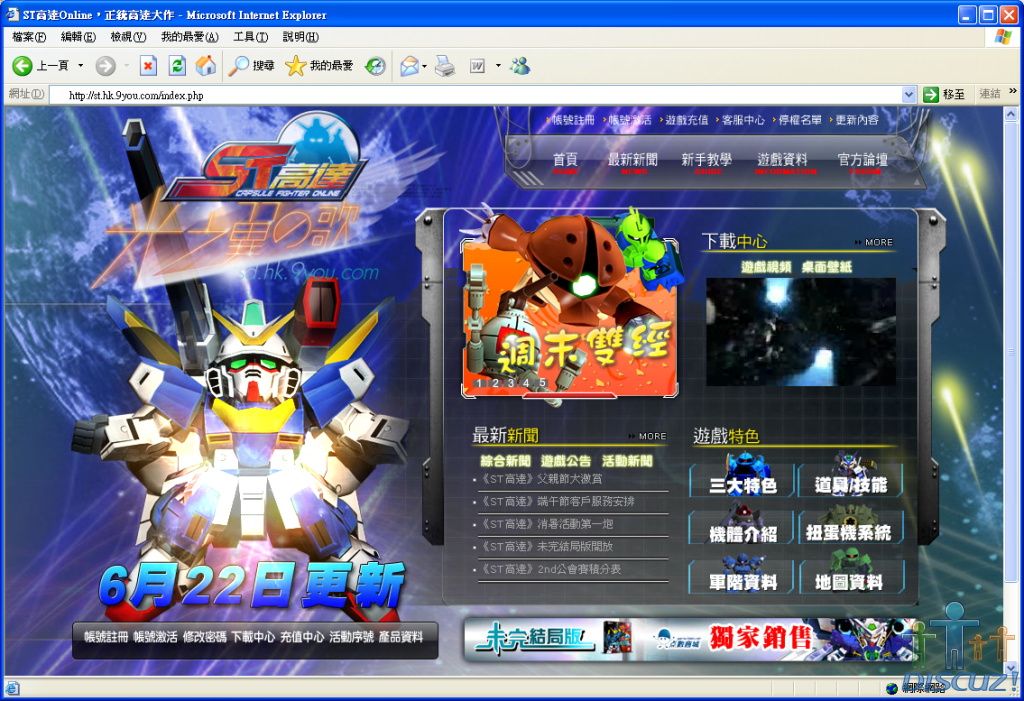This screenshot has height=701, width=1024.
Task: Switch to 活動新聞 news tab
Action: tap(627, 461)
